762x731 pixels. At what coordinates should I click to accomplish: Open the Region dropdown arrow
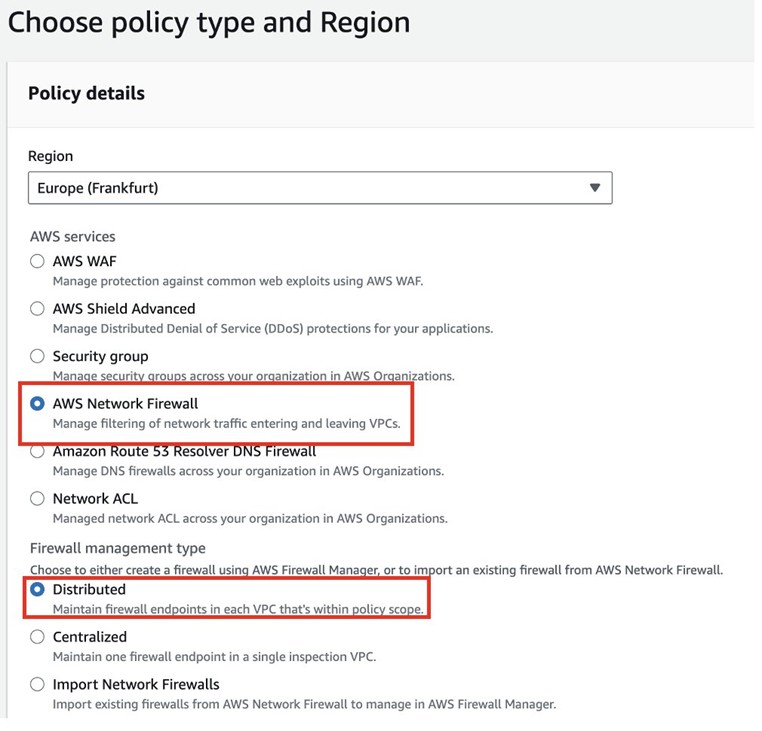pos(594,187)
